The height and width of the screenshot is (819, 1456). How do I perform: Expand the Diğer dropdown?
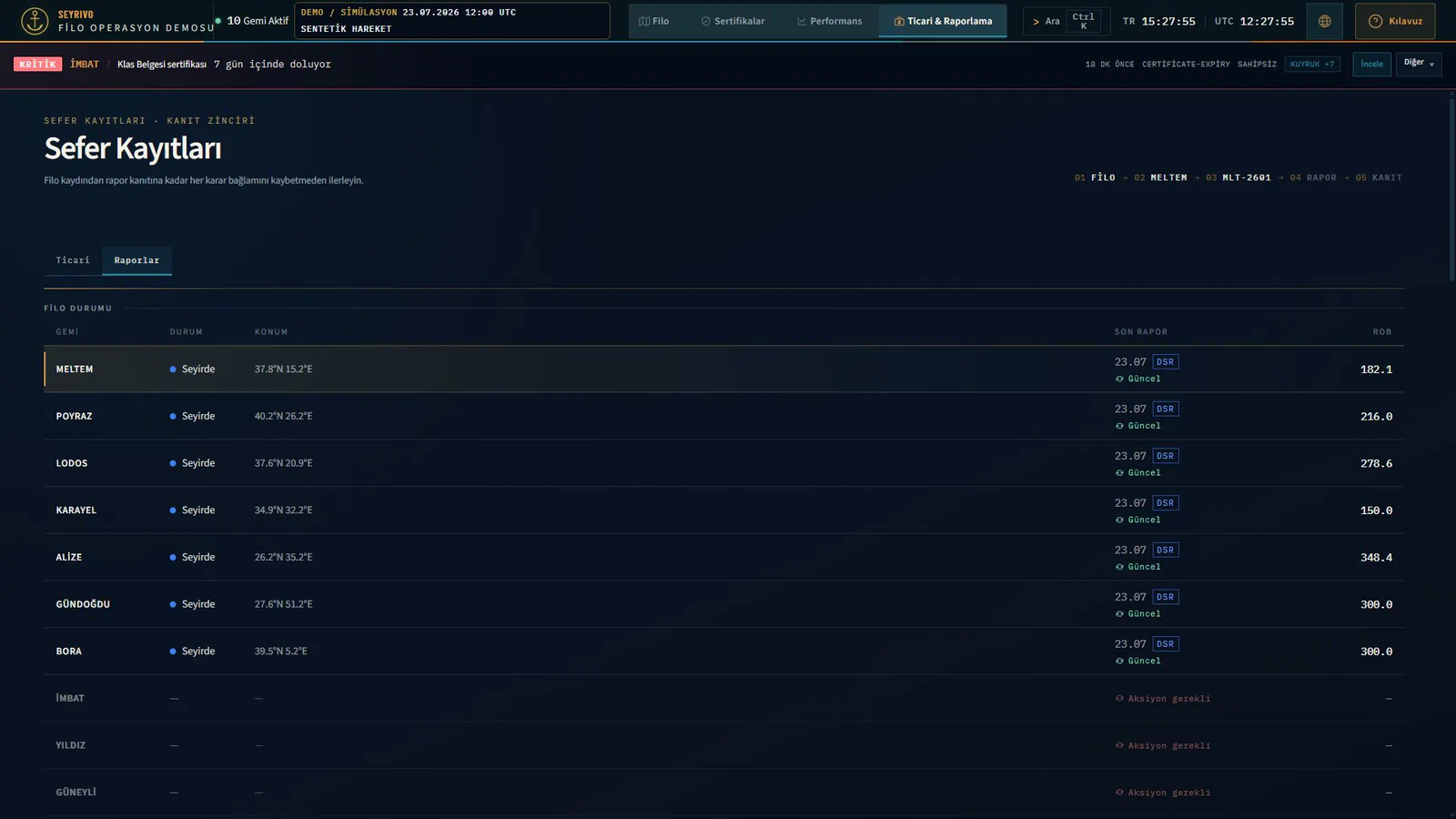[x=1419, y=64]
